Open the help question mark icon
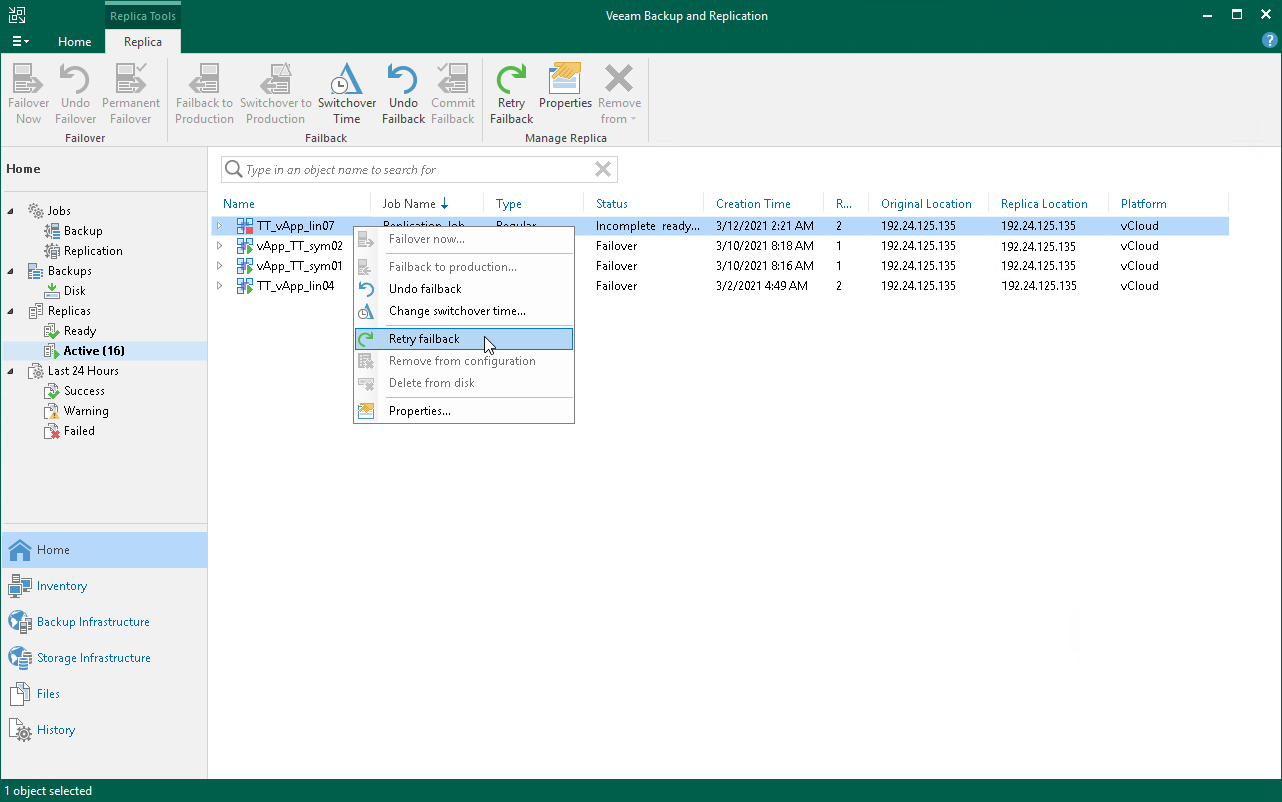Screen dimensions: 1282x802 pos(1269,41)
